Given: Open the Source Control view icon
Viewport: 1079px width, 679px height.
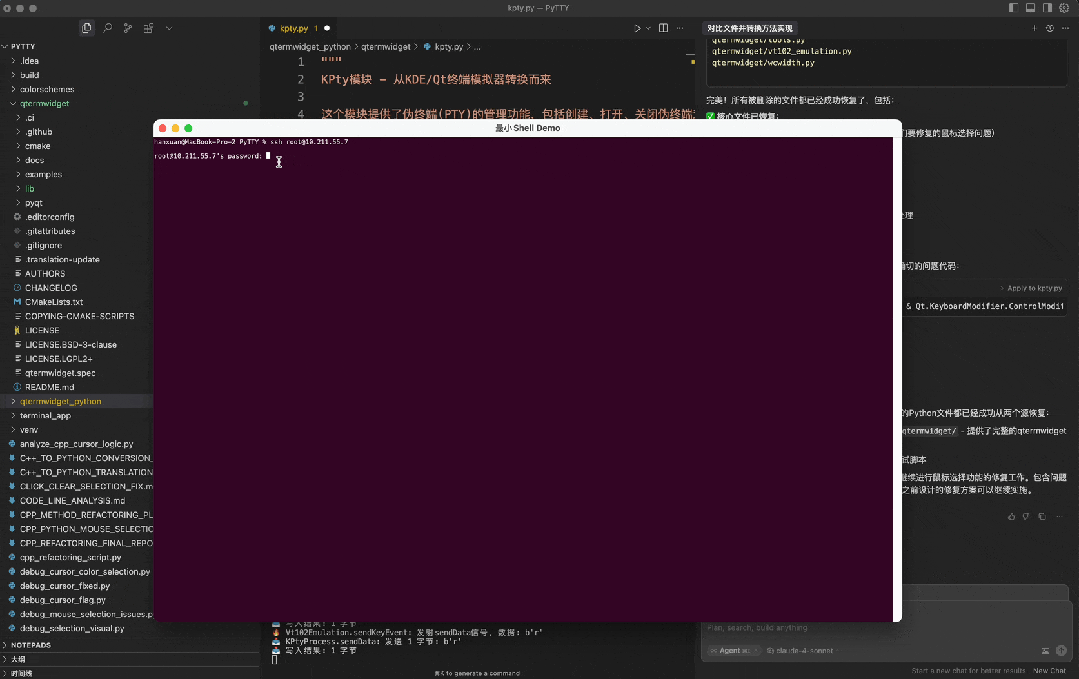Looking at the screenshot, I should click(x=128, y=28).
